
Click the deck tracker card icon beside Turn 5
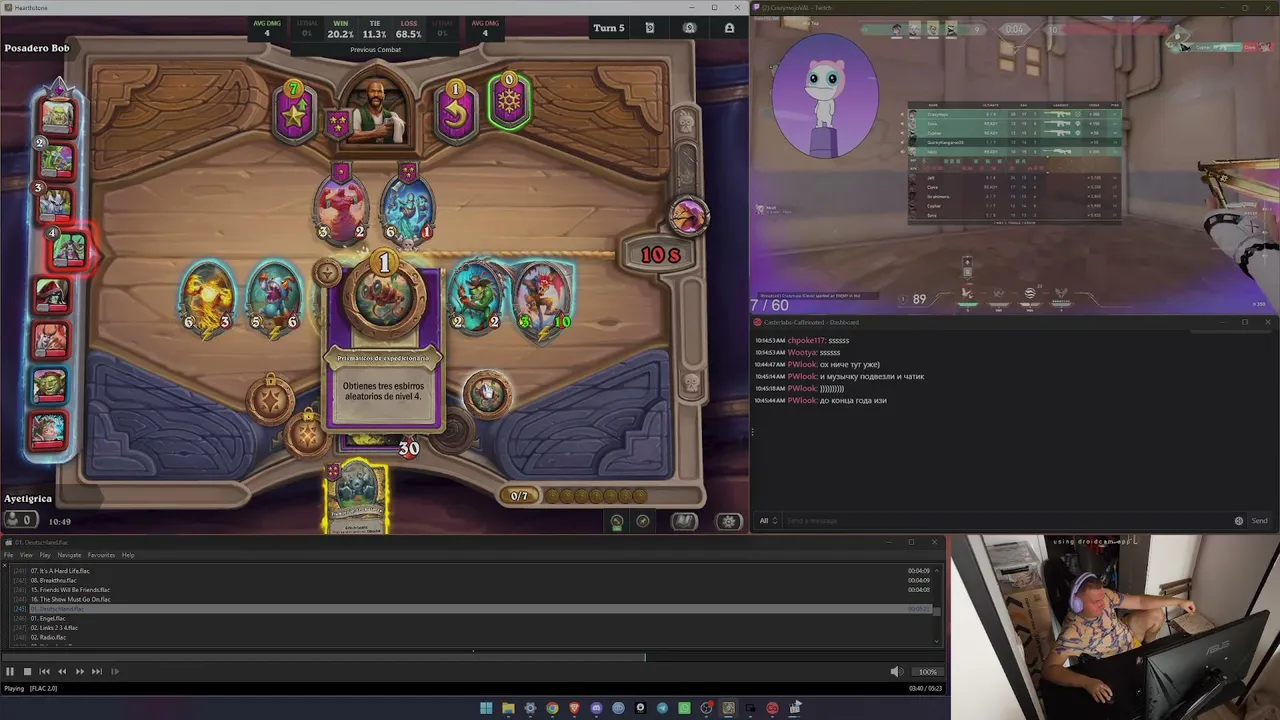pyautogui.click(x=650, y=28)
